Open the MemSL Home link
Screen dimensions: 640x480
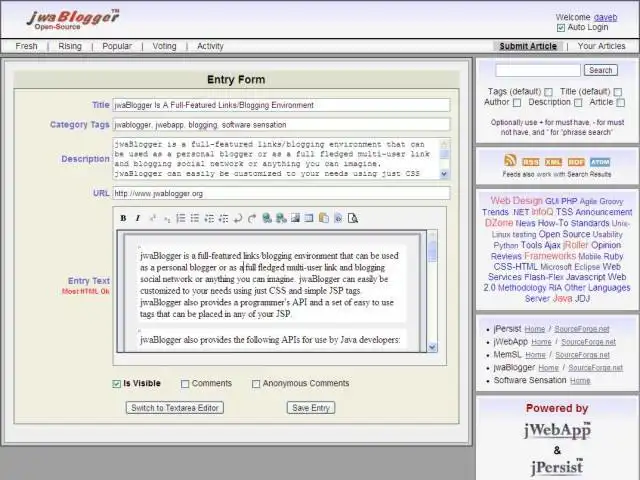536,355
